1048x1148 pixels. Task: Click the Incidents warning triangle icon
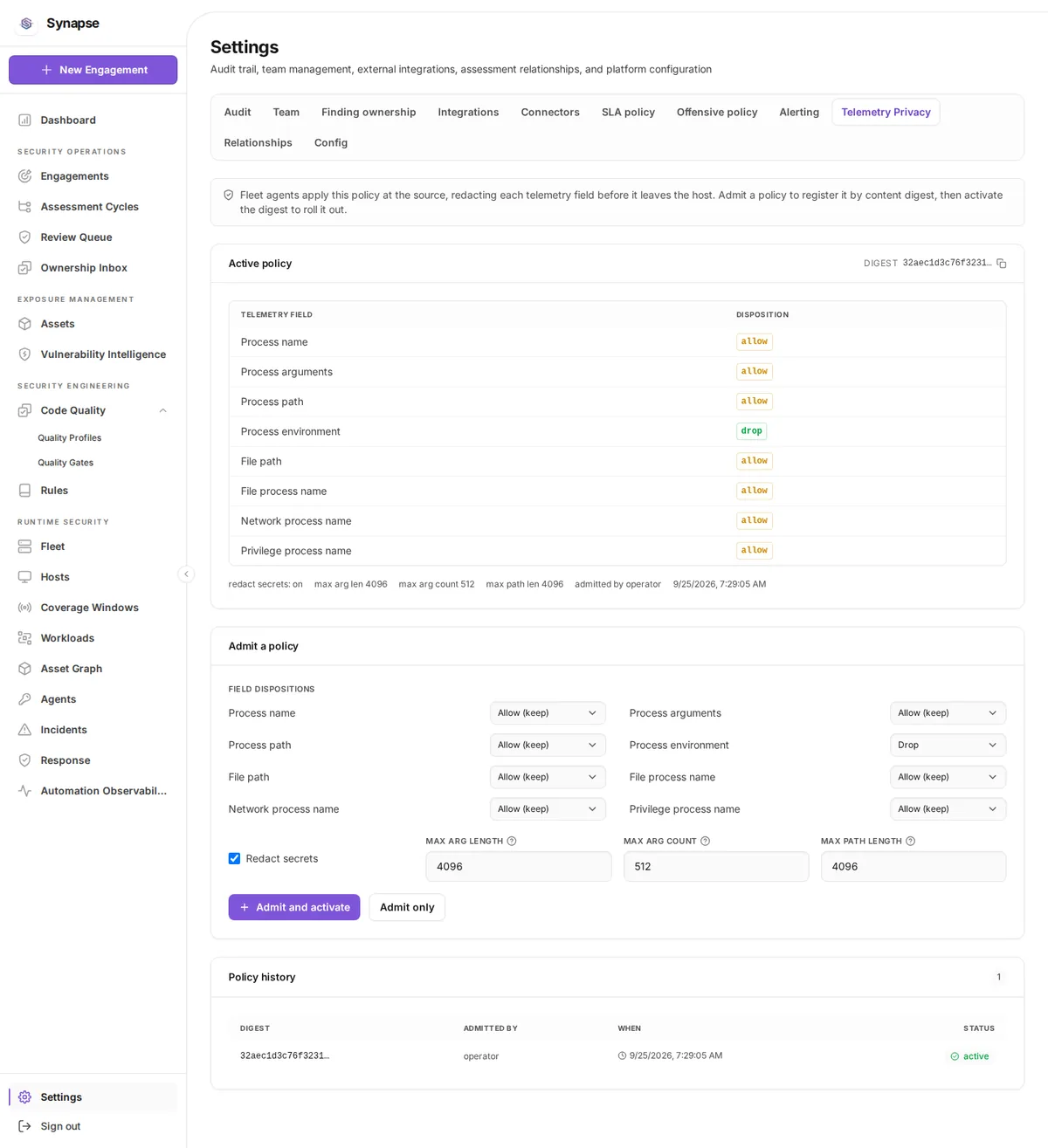pyautogui.click(x=24, y=730)
